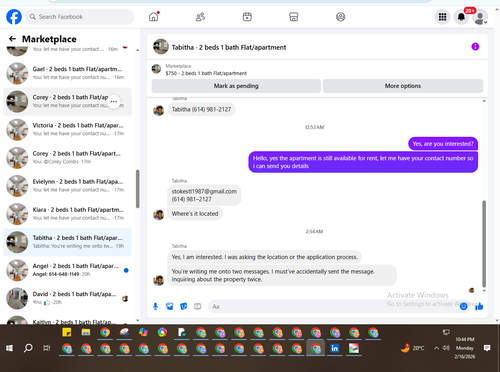Open the $750 - 2 beds 1 bath listing link
The image size is (500, 372).
click(206, 73)
